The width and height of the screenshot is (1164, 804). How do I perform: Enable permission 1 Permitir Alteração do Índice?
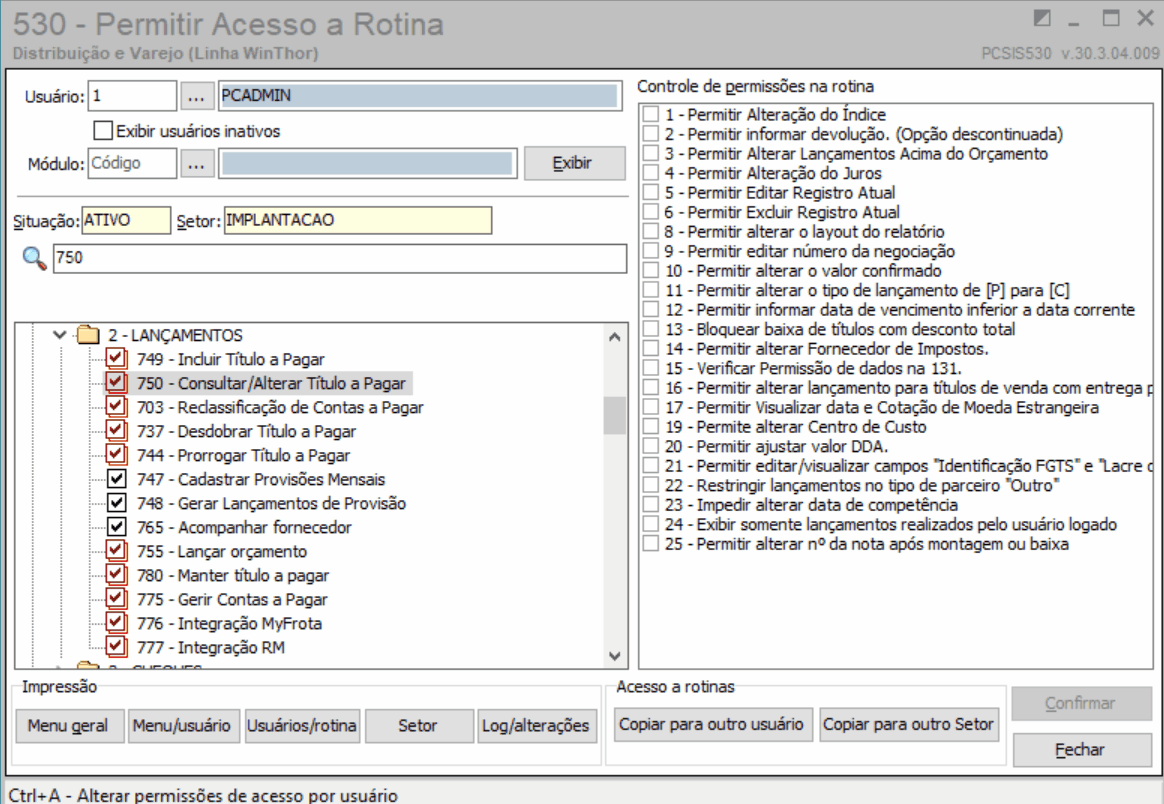pyautogui.click(x=651, y=114)
